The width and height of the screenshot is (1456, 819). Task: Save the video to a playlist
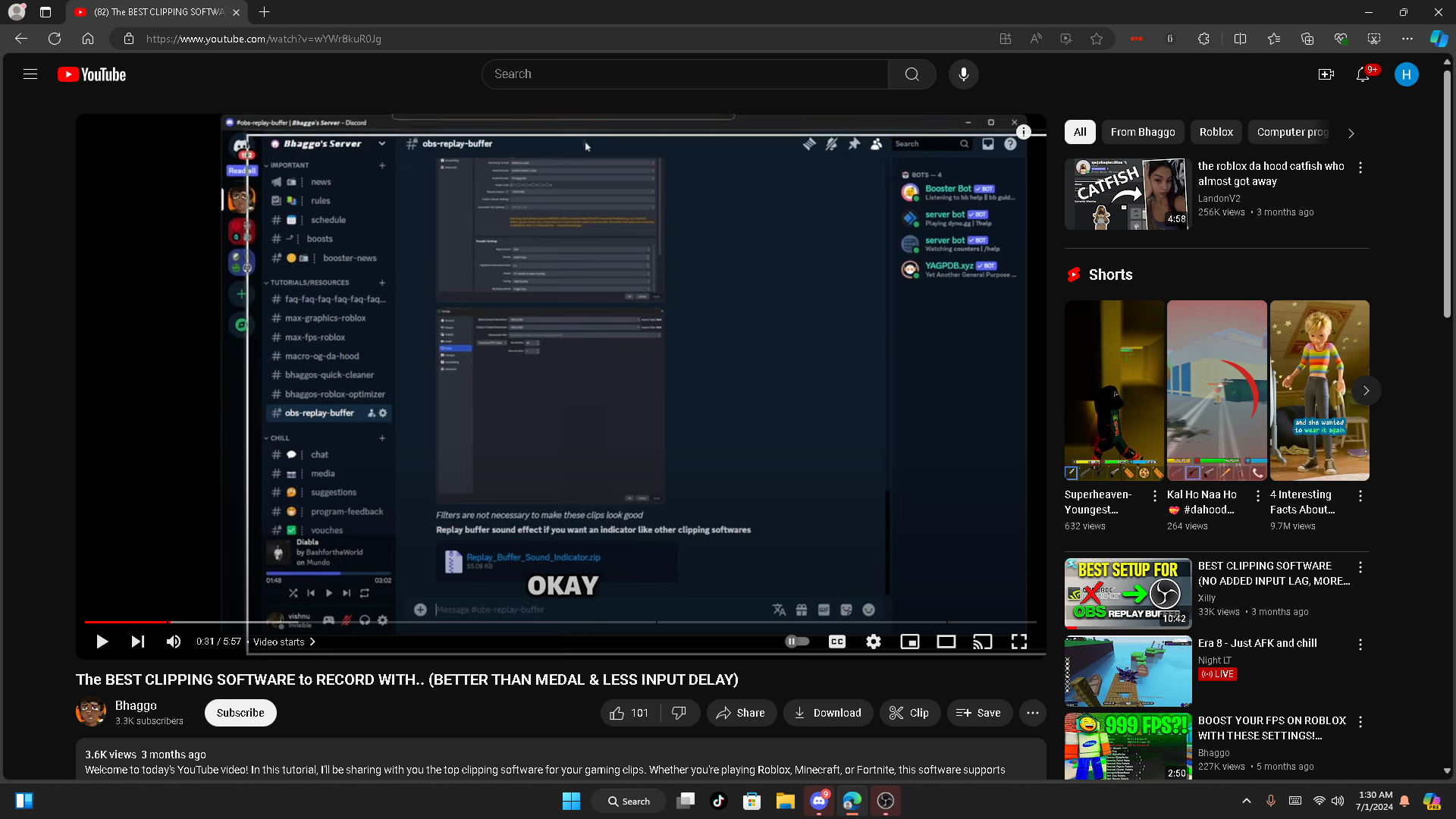(979, 713)
